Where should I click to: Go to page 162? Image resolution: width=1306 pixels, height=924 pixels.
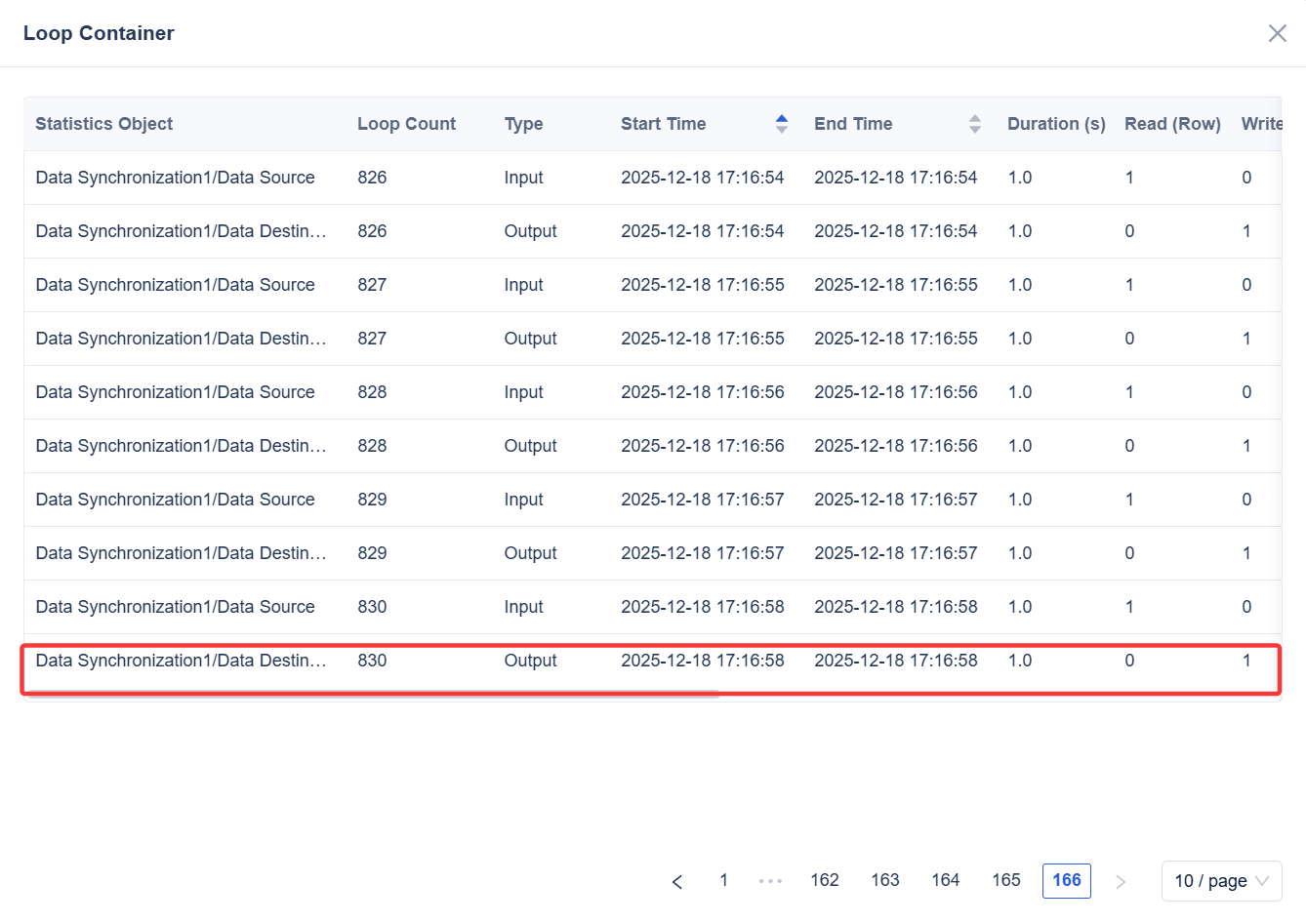pos(825,880)
